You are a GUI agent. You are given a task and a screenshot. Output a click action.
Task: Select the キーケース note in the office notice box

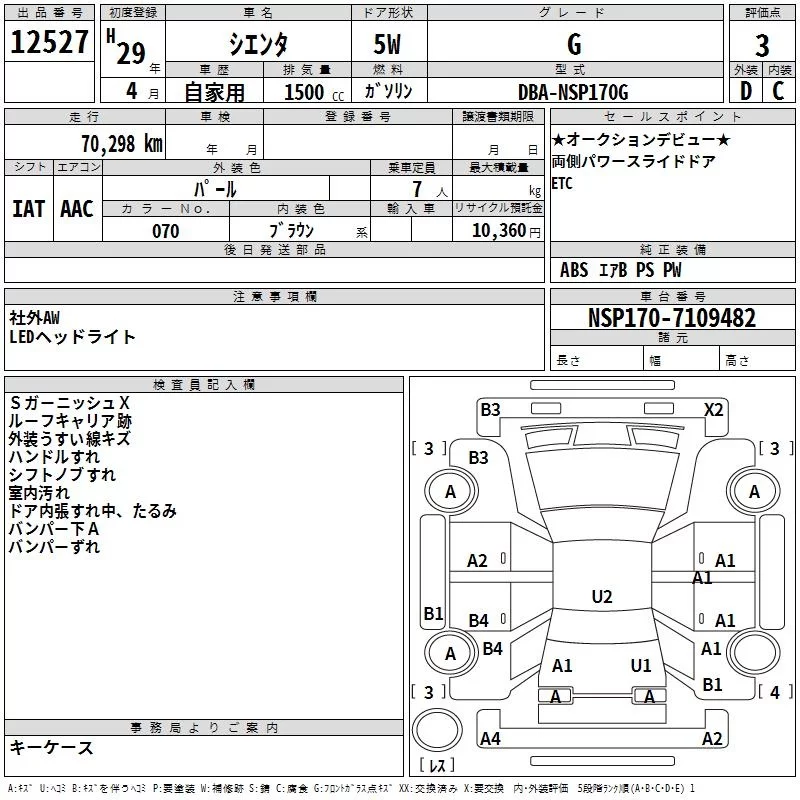coord(52,748)
